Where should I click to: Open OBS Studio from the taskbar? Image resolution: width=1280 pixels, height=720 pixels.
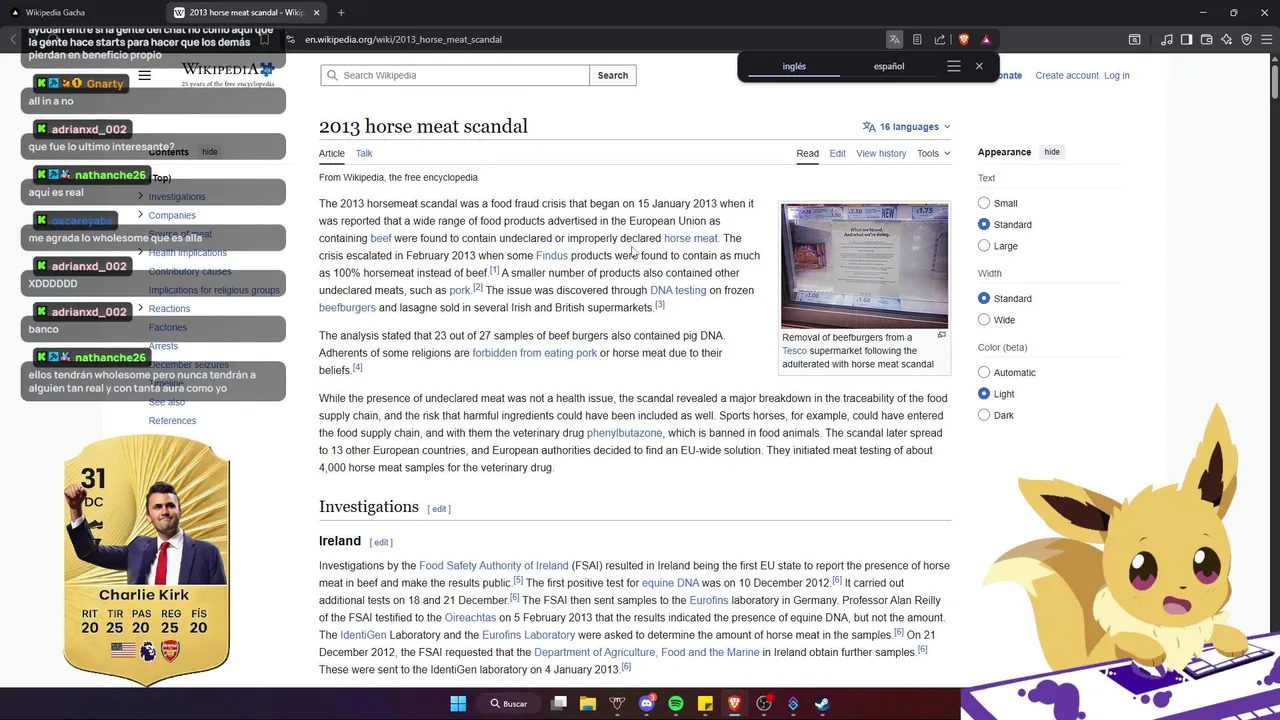pos(764,704)
